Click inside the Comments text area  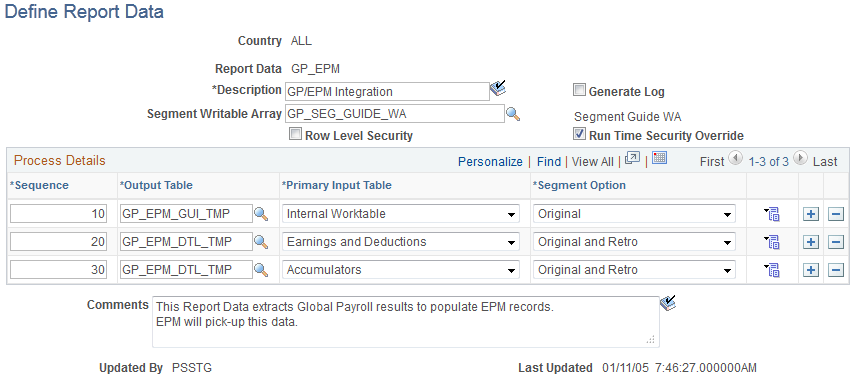406,321
